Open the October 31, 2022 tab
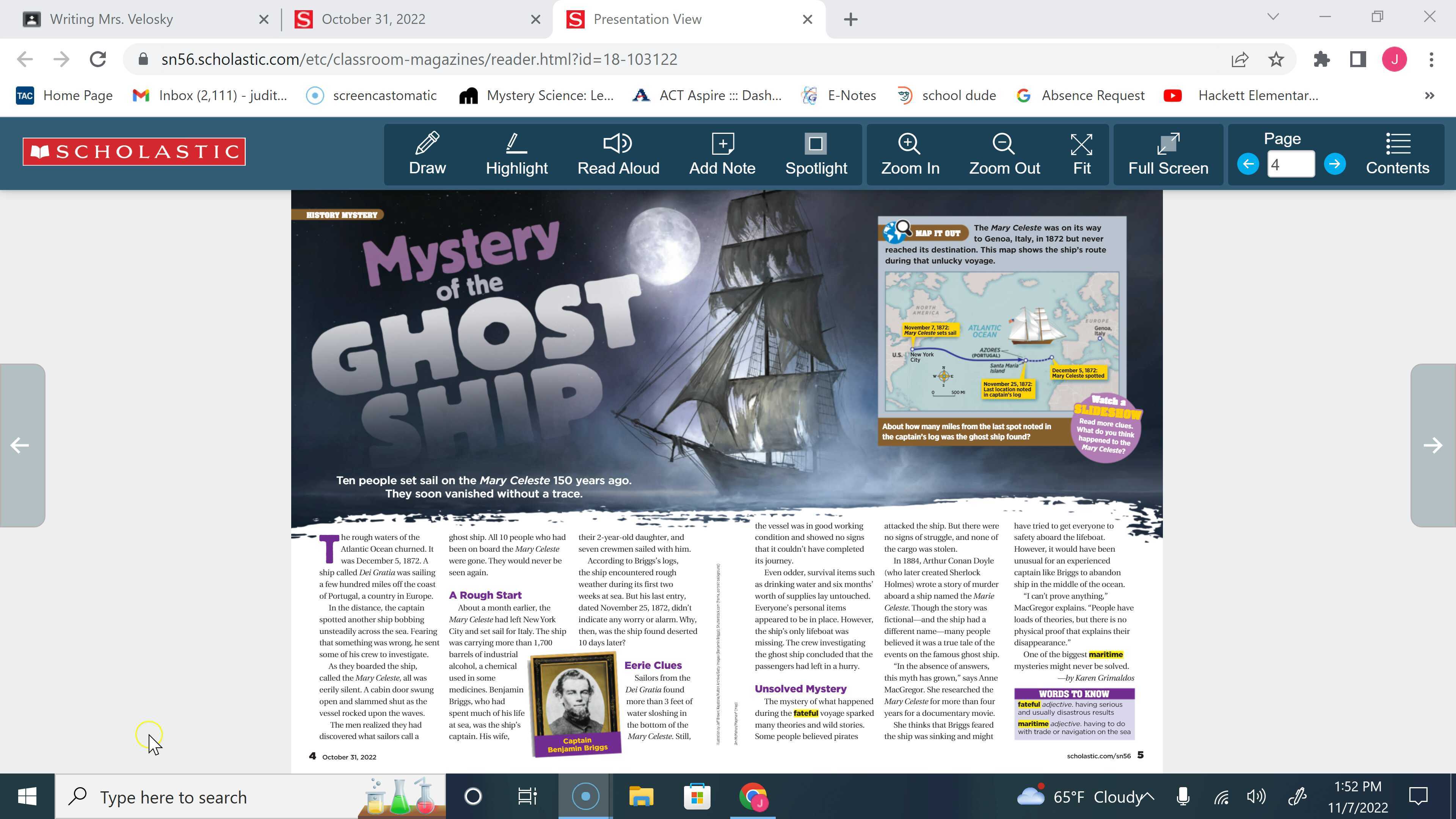 click(x=373, y=19)
